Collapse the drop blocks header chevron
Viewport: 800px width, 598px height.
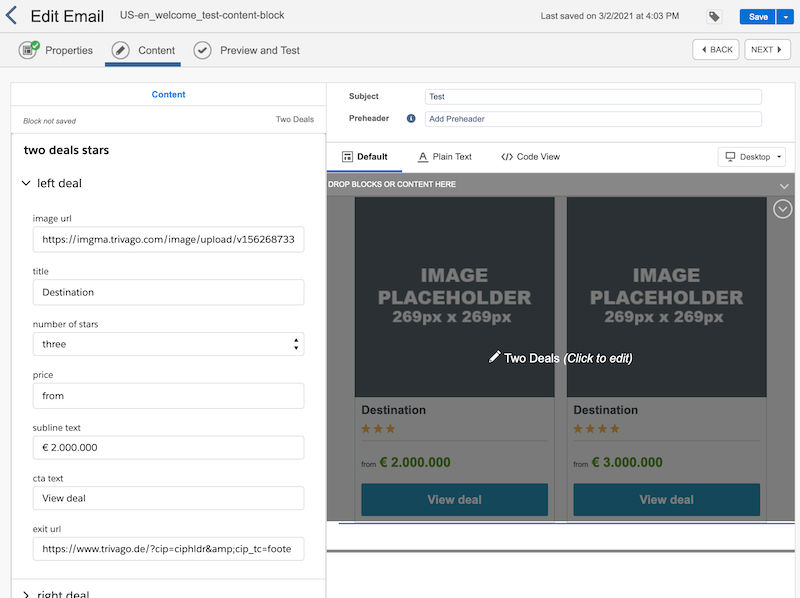tap(784, 186)
